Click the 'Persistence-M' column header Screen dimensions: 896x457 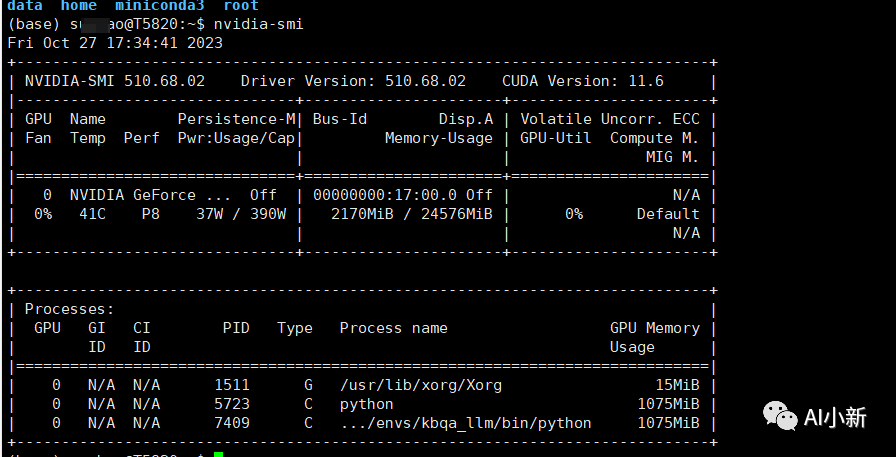[x=236, y=119]
